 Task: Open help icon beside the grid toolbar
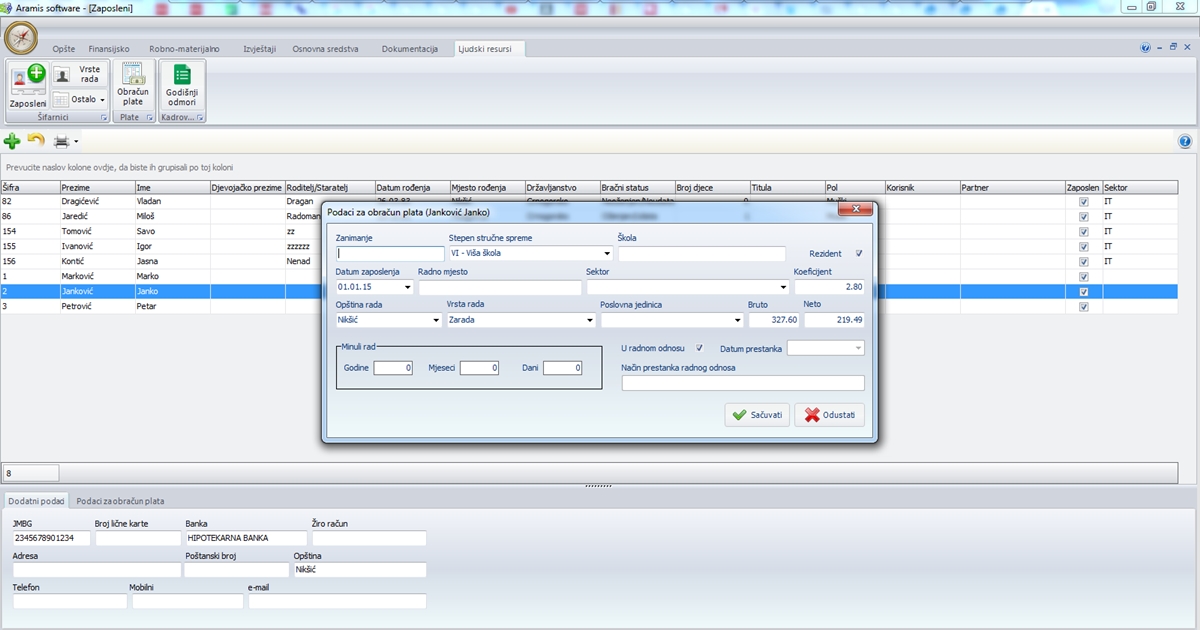tap(1186, 142)
